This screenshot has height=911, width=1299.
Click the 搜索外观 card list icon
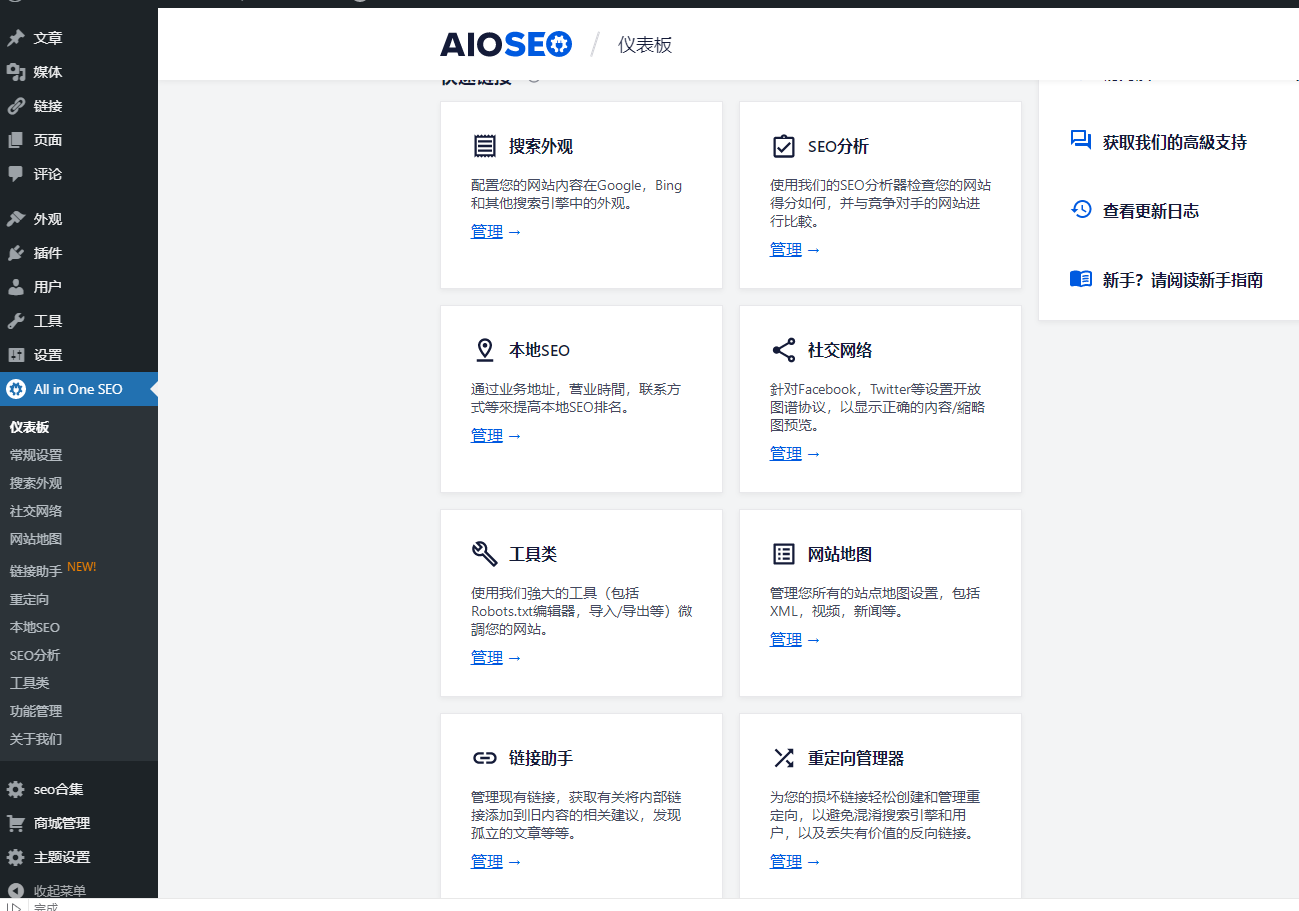[x=484, y=147]
